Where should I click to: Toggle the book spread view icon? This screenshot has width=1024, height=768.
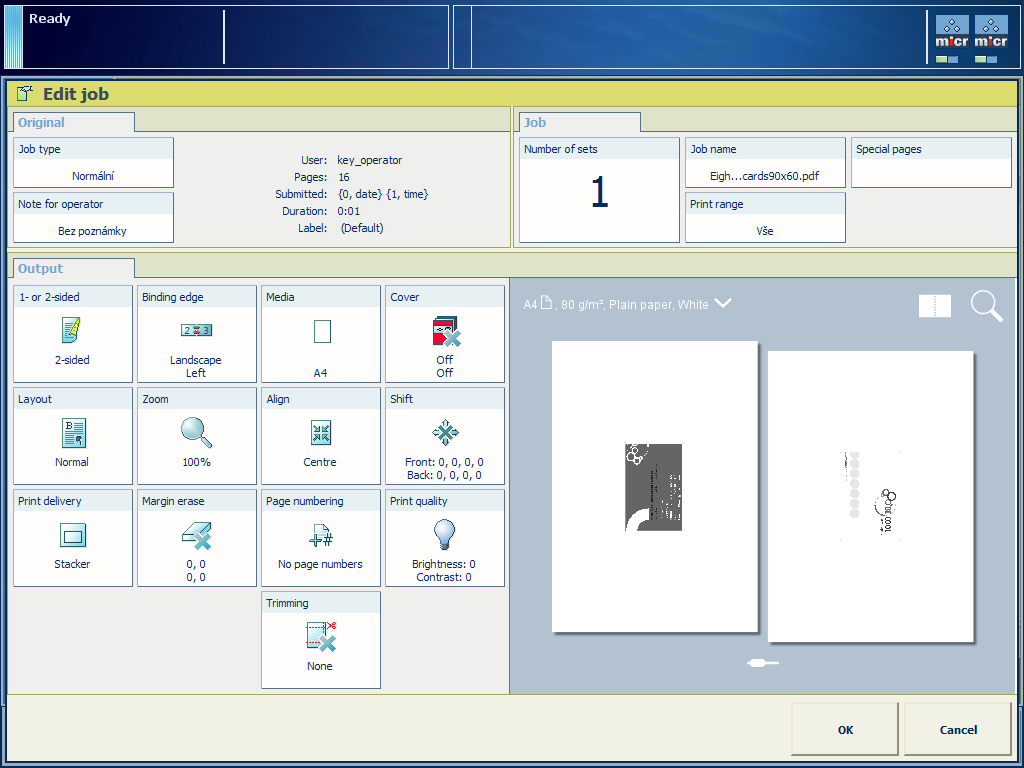[934, 306]
